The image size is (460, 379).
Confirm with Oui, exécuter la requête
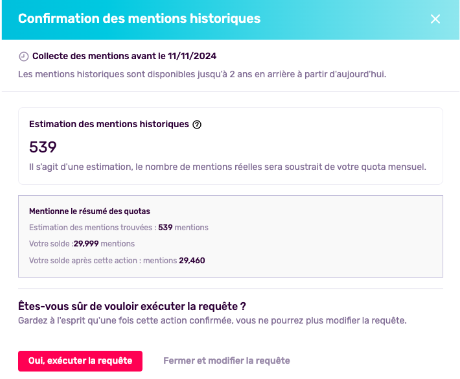(80, 361)
